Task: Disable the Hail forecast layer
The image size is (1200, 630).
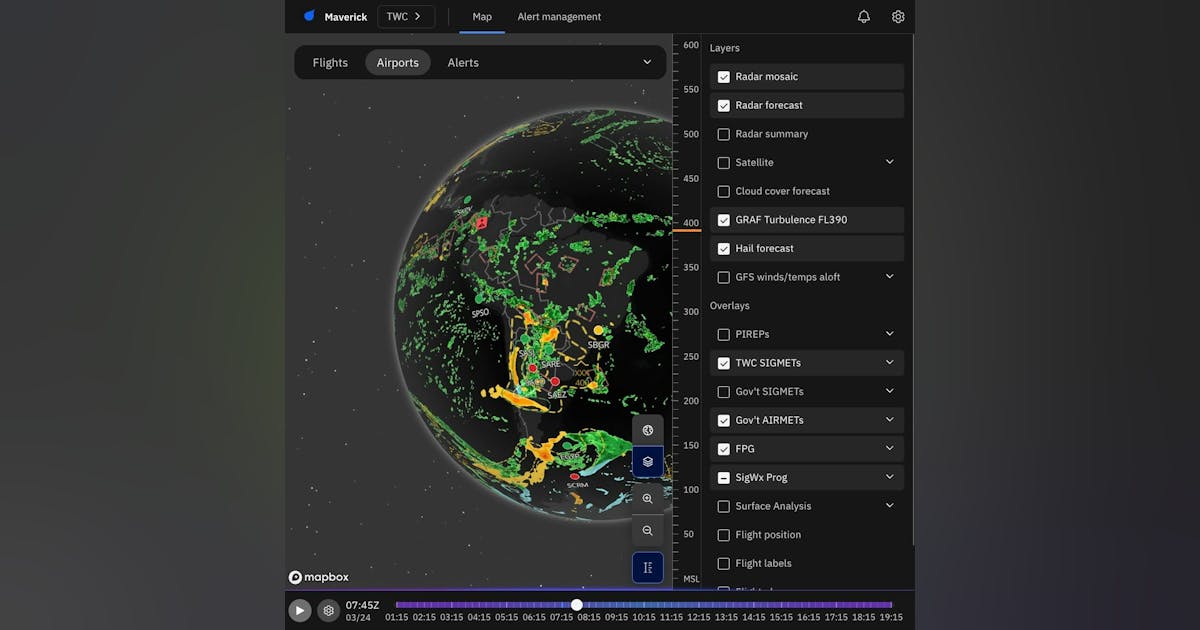Action: [724, 248]
